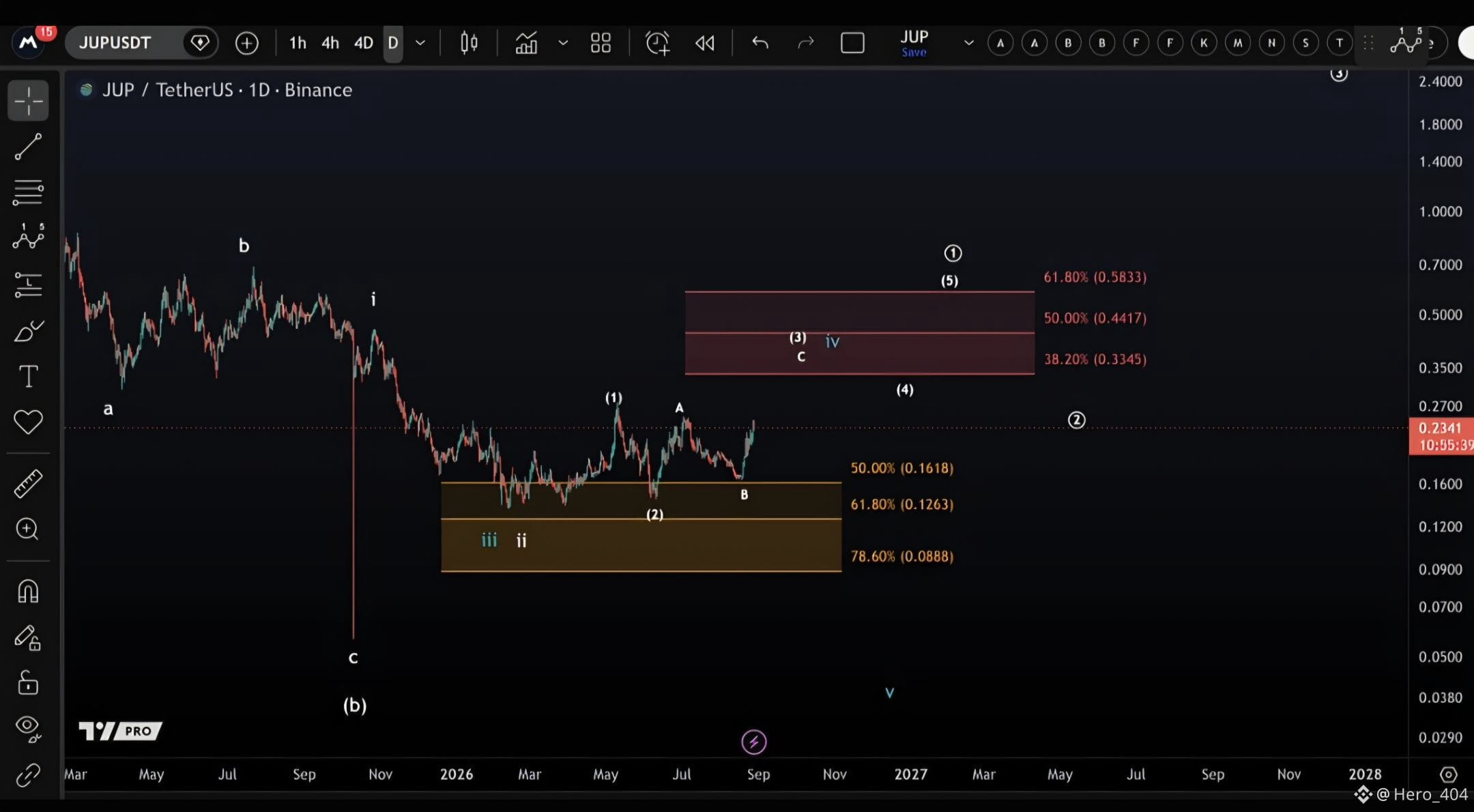Select the 50.00% (0.1618) Fibonacci label
Image resolution: width=1474 pixels, height=812 pixels.
[x=901, y=468]
